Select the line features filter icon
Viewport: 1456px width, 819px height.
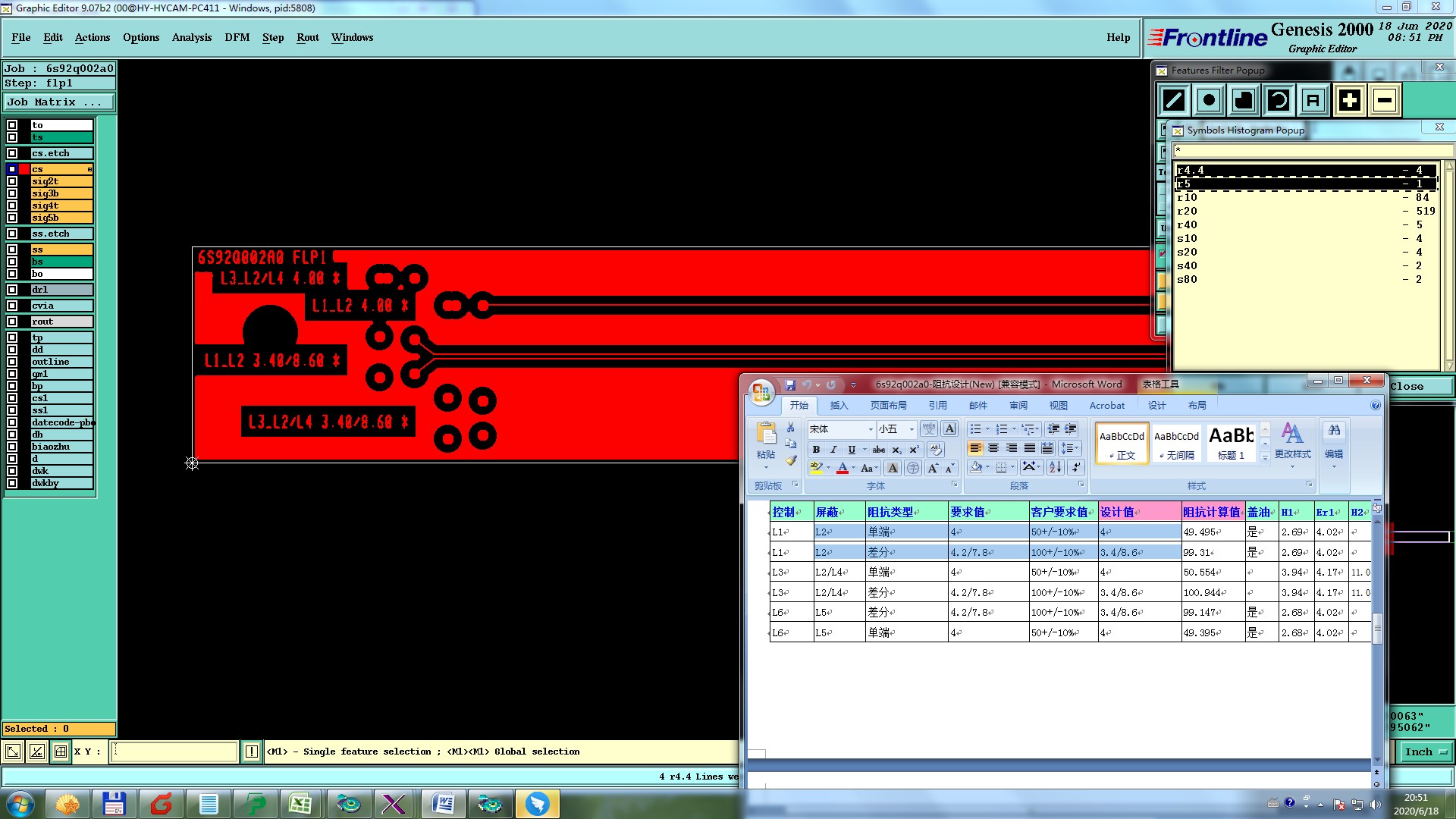pos(1174,100)
